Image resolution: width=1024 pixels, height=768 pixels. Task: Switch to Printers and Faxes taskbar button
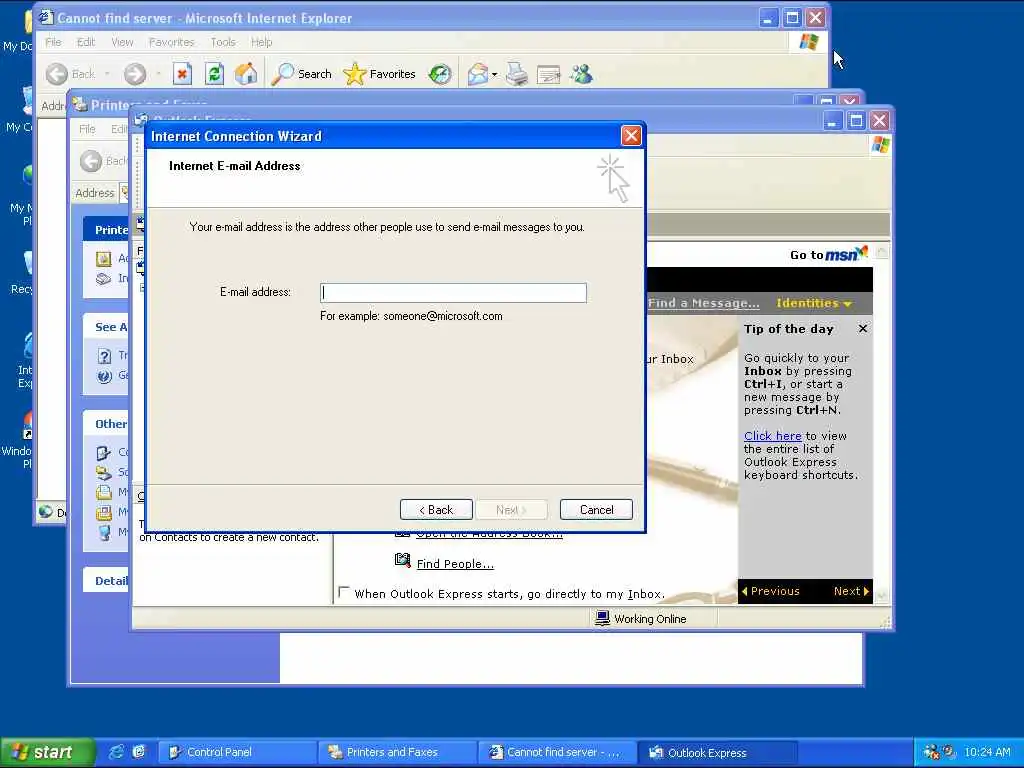tap(396, 752)
